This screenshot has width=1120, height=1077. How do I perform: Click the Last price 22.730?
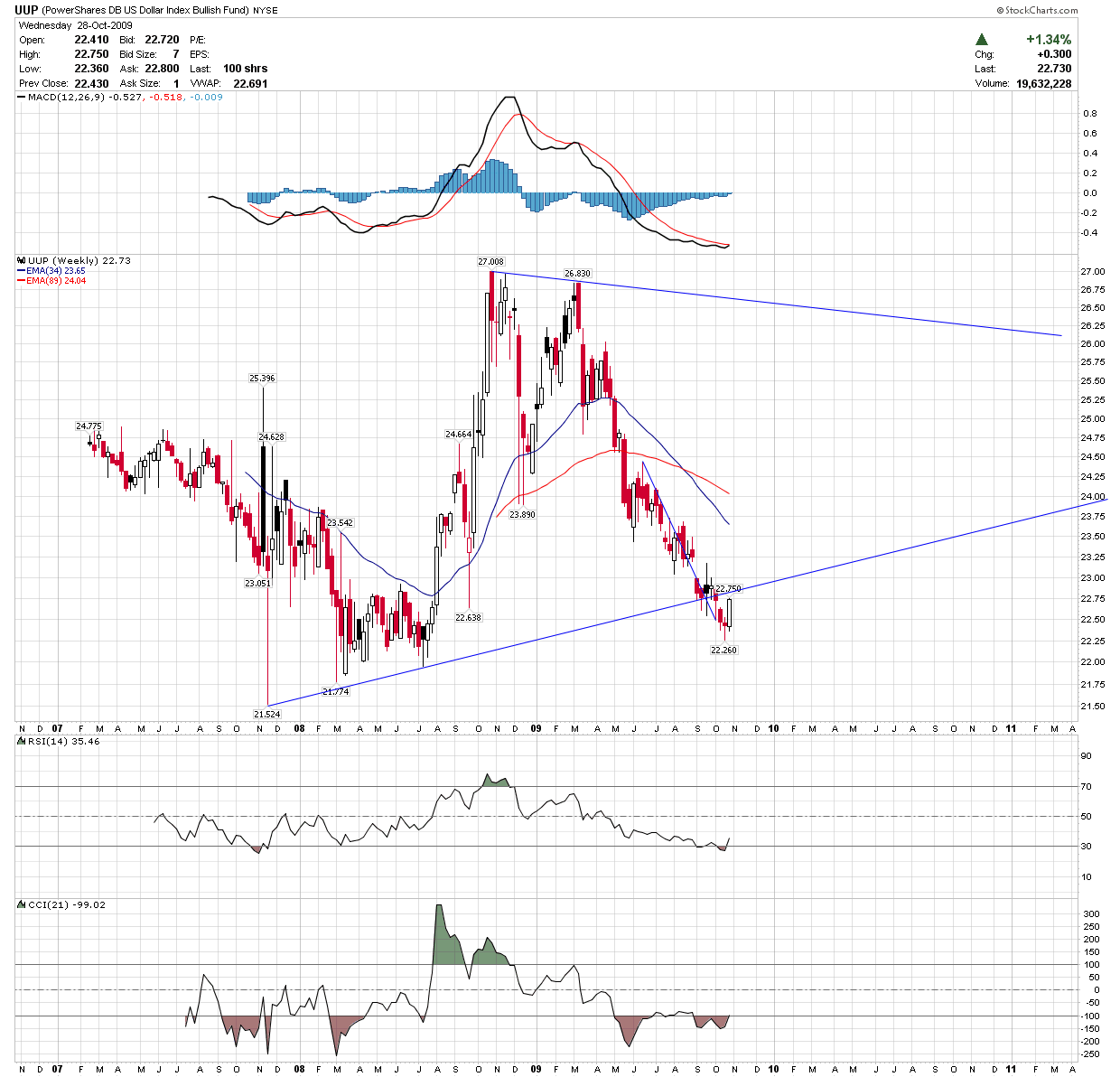1055,69
